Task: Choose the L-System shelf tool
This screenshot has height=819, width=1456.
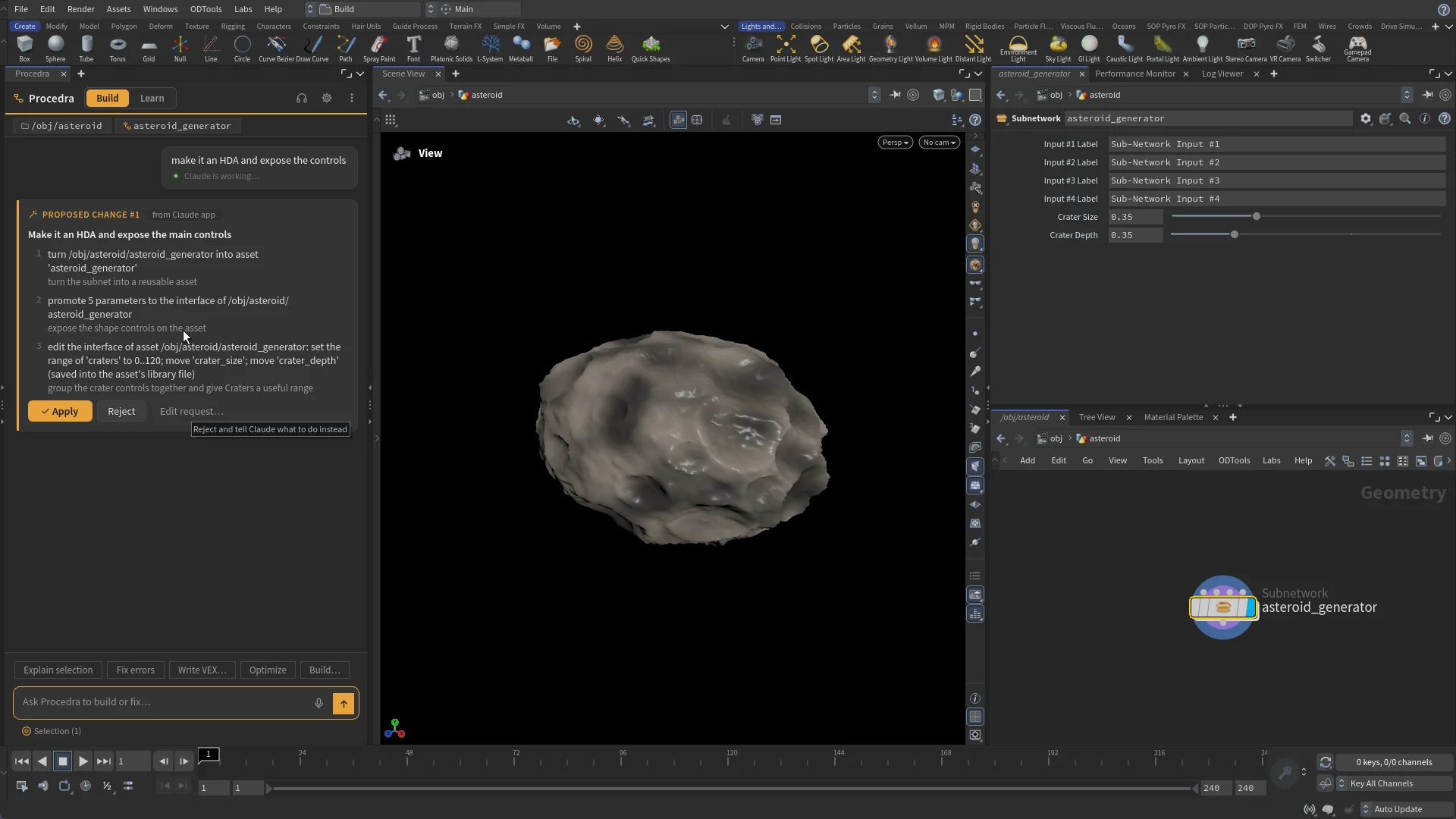Action: tap(490, 49)
